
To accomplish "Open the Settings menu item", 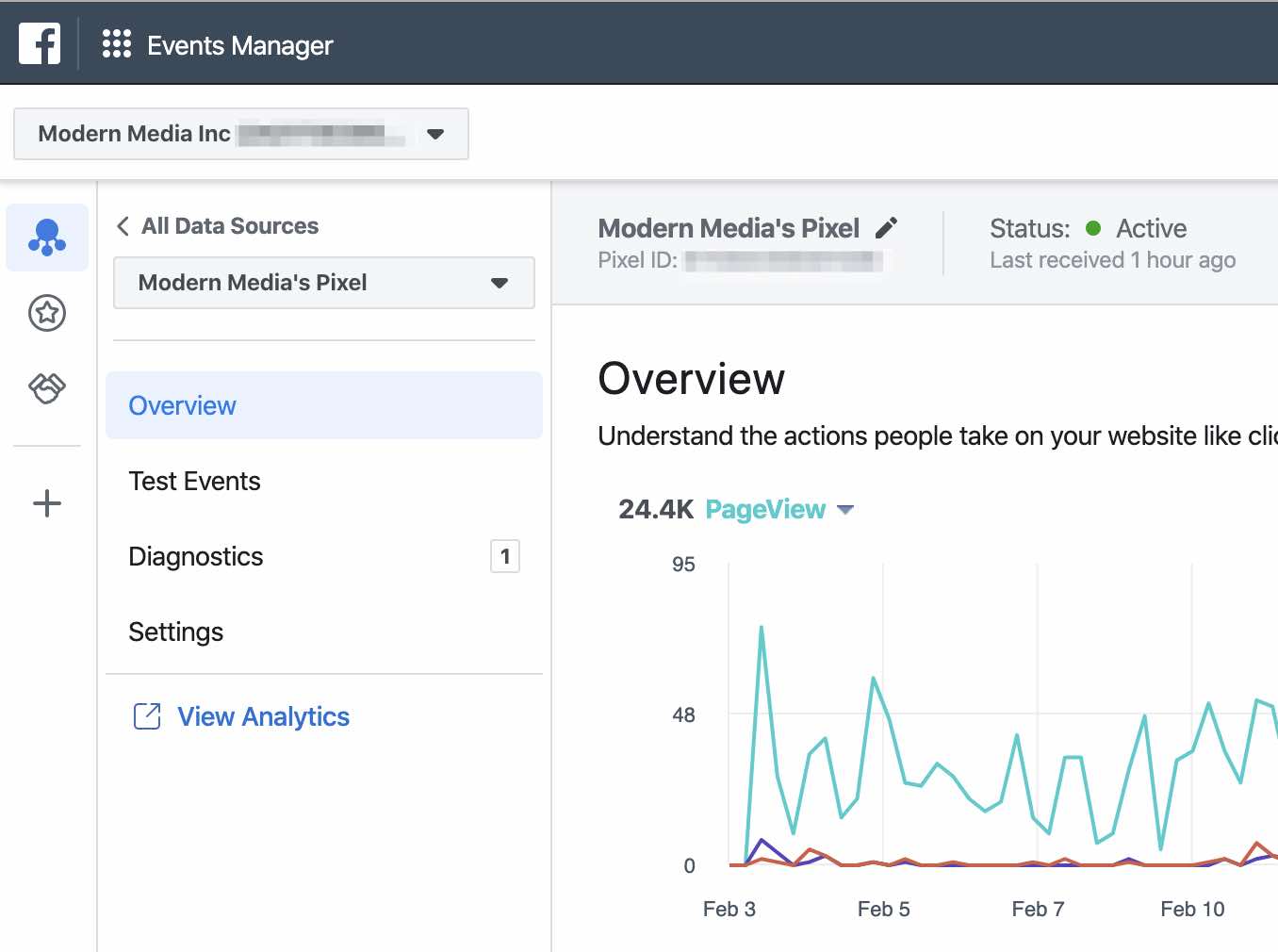I will tap(324, 632).
